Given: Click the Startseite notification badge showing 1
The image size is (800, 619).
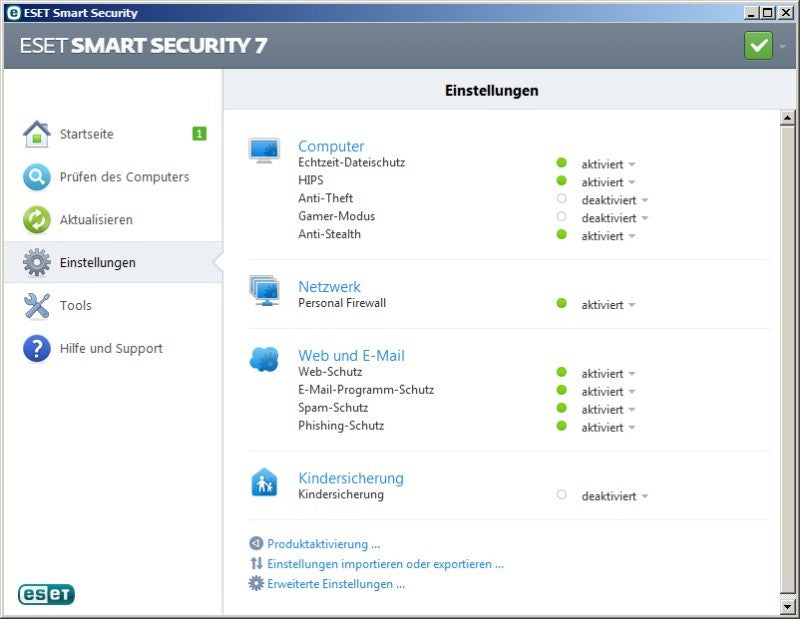Looking at the screenshot, I should pyautogui.click(x=199, y=134).
